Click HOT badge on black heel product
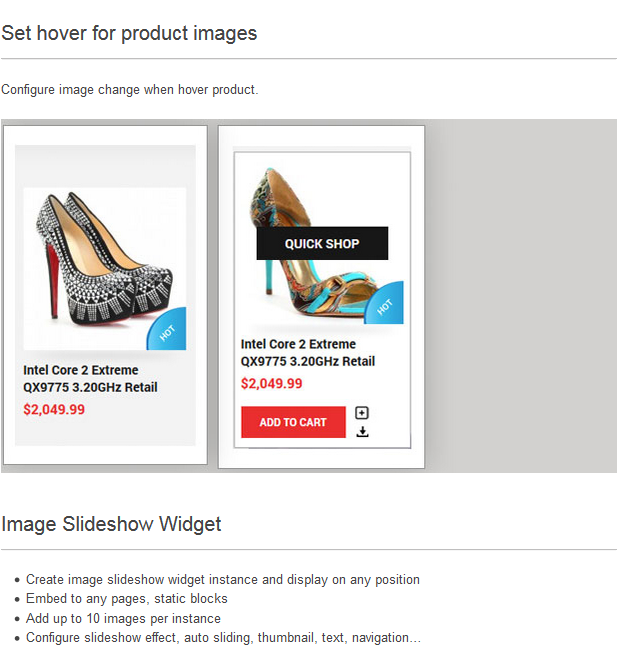Viewport: 617px width, 663px height. pyautogui.click(x=169, y=333)
